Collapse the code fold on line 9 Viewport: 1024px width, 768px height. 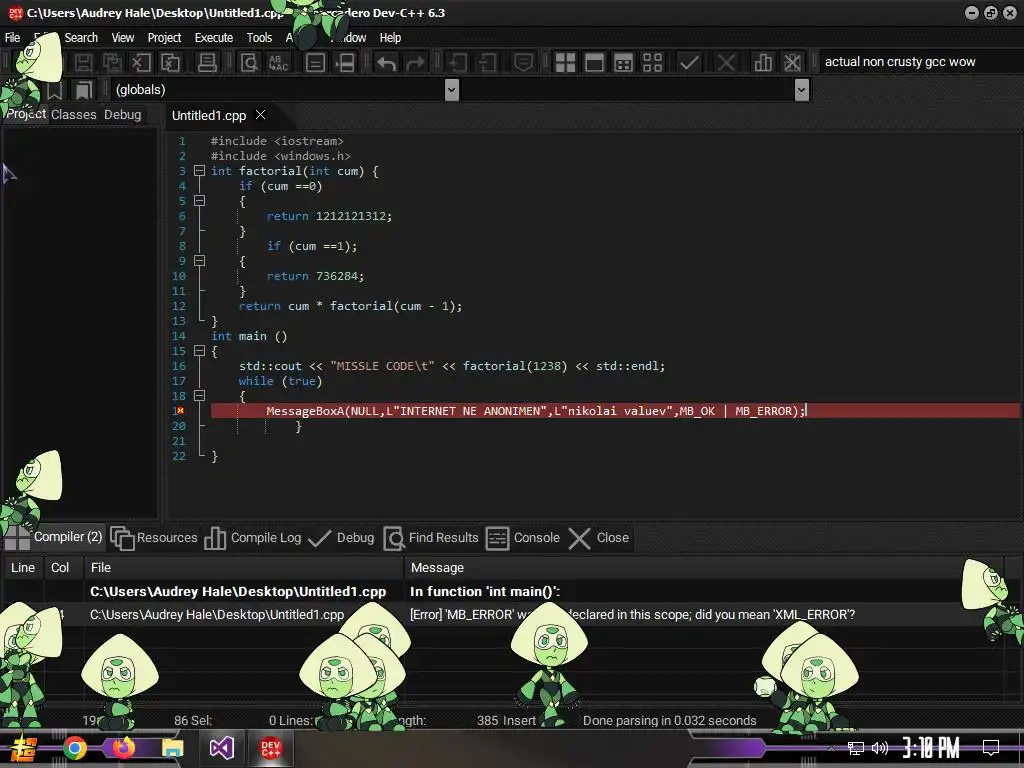(200, 261)
